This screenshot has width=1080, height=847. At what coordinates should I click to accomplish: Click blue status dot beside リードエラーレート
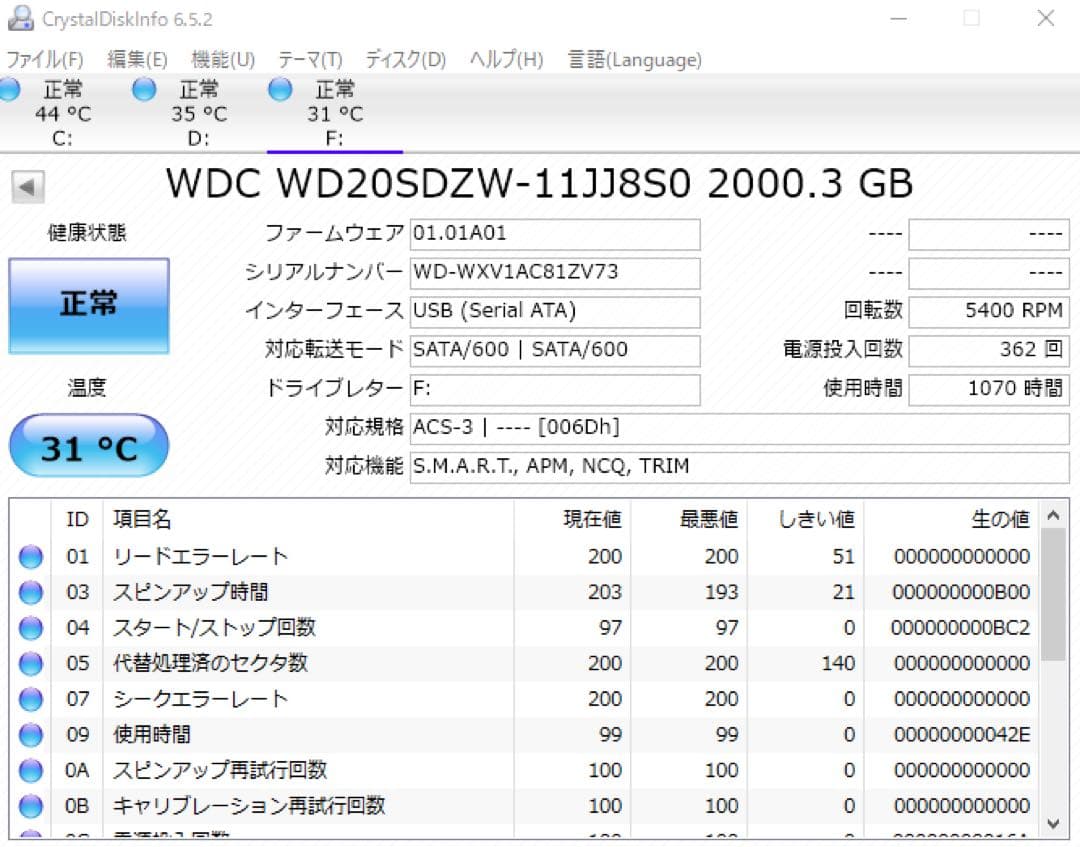click(x=30, y=556)
